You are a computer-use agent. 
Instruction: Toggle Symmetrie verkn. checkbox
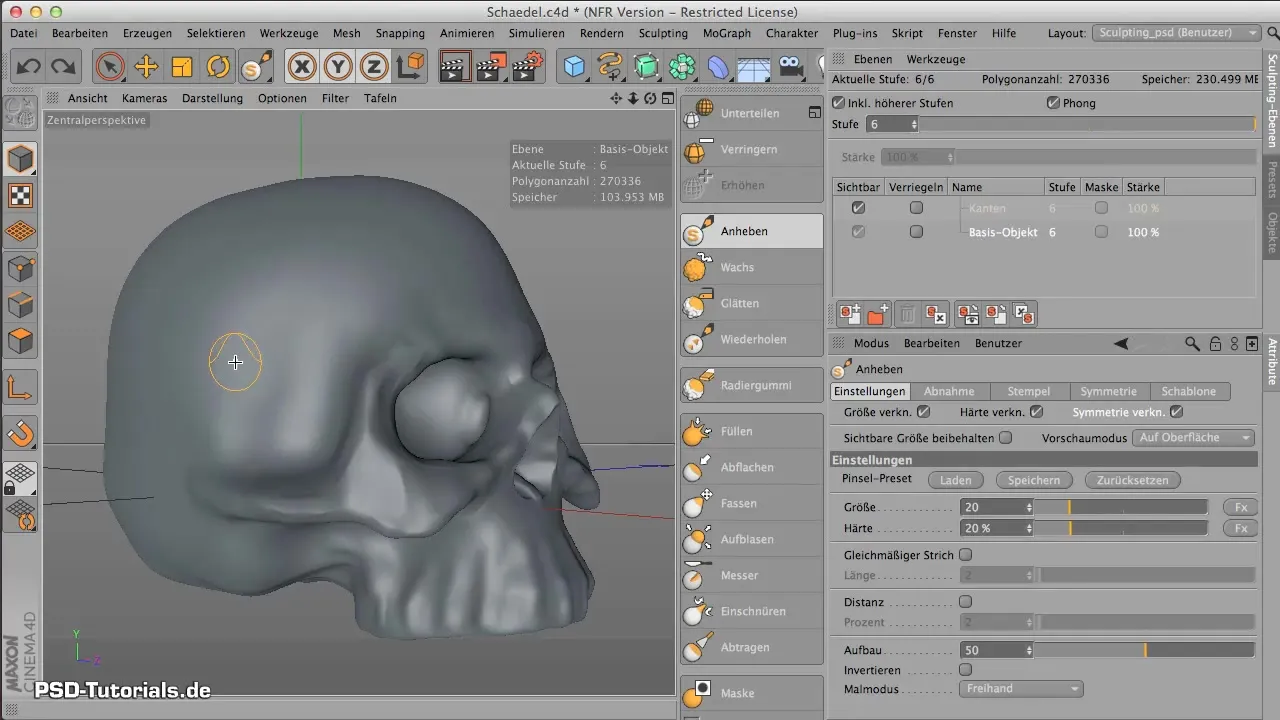point(1176,411)
